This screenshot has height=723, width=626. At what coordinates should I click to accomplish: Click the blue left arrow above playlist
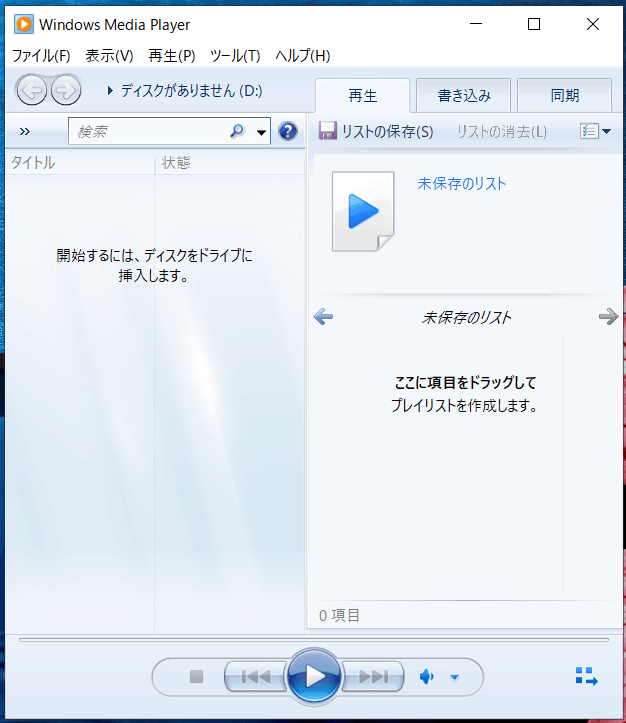(x=323, y=317)
